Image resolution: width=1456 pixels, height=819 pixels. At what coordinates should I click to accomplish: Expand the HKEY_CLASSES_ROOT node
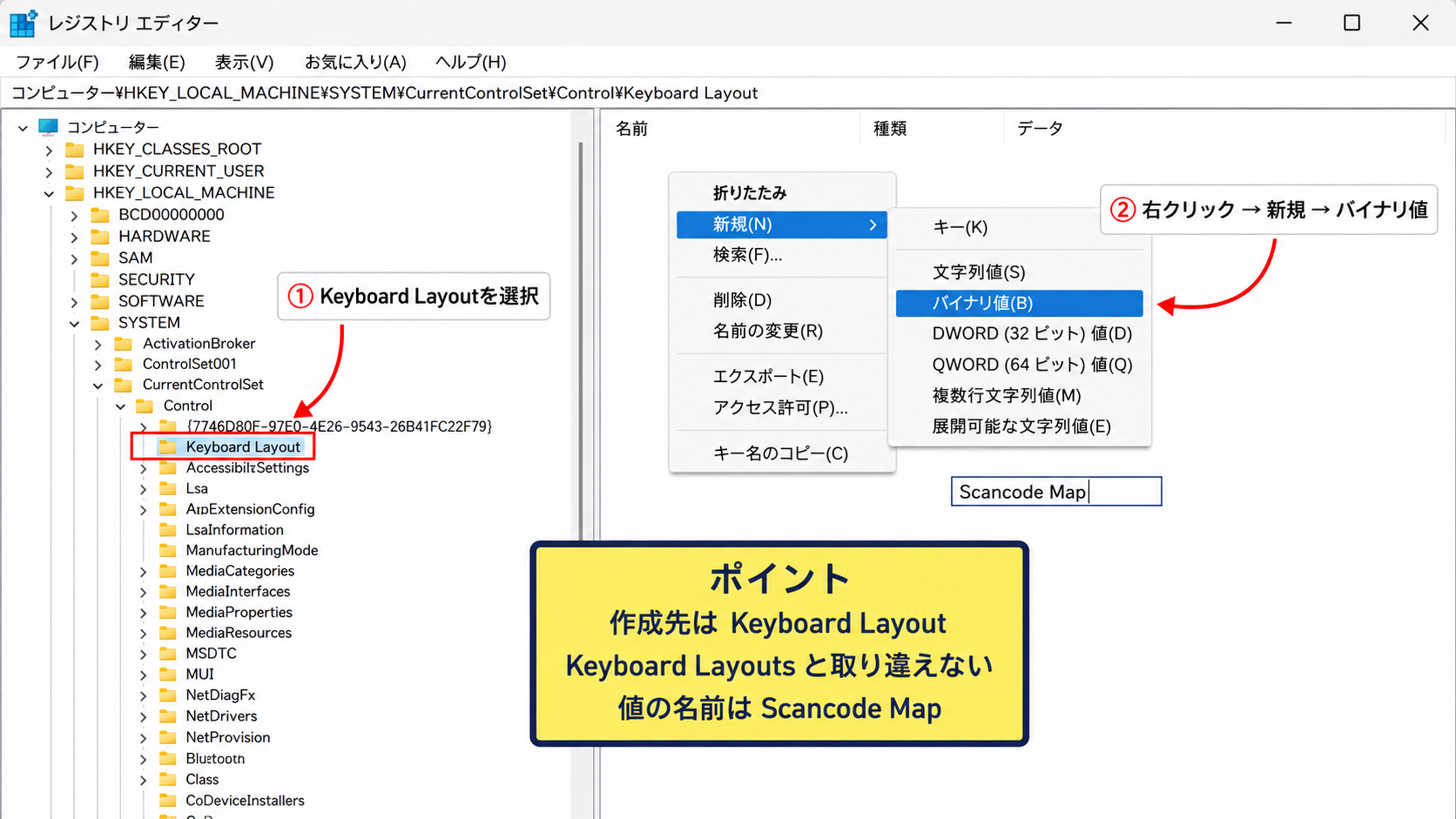coord(50,151)
